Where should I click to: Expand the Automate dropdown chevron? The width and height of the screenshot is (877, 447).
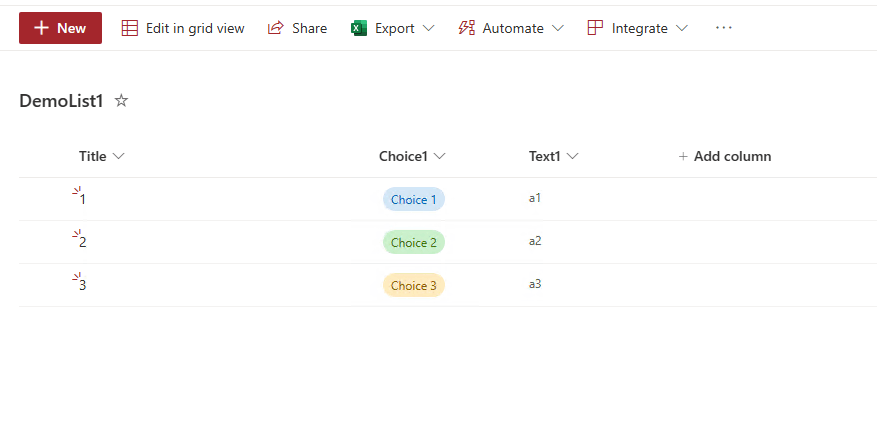(558, 28)
